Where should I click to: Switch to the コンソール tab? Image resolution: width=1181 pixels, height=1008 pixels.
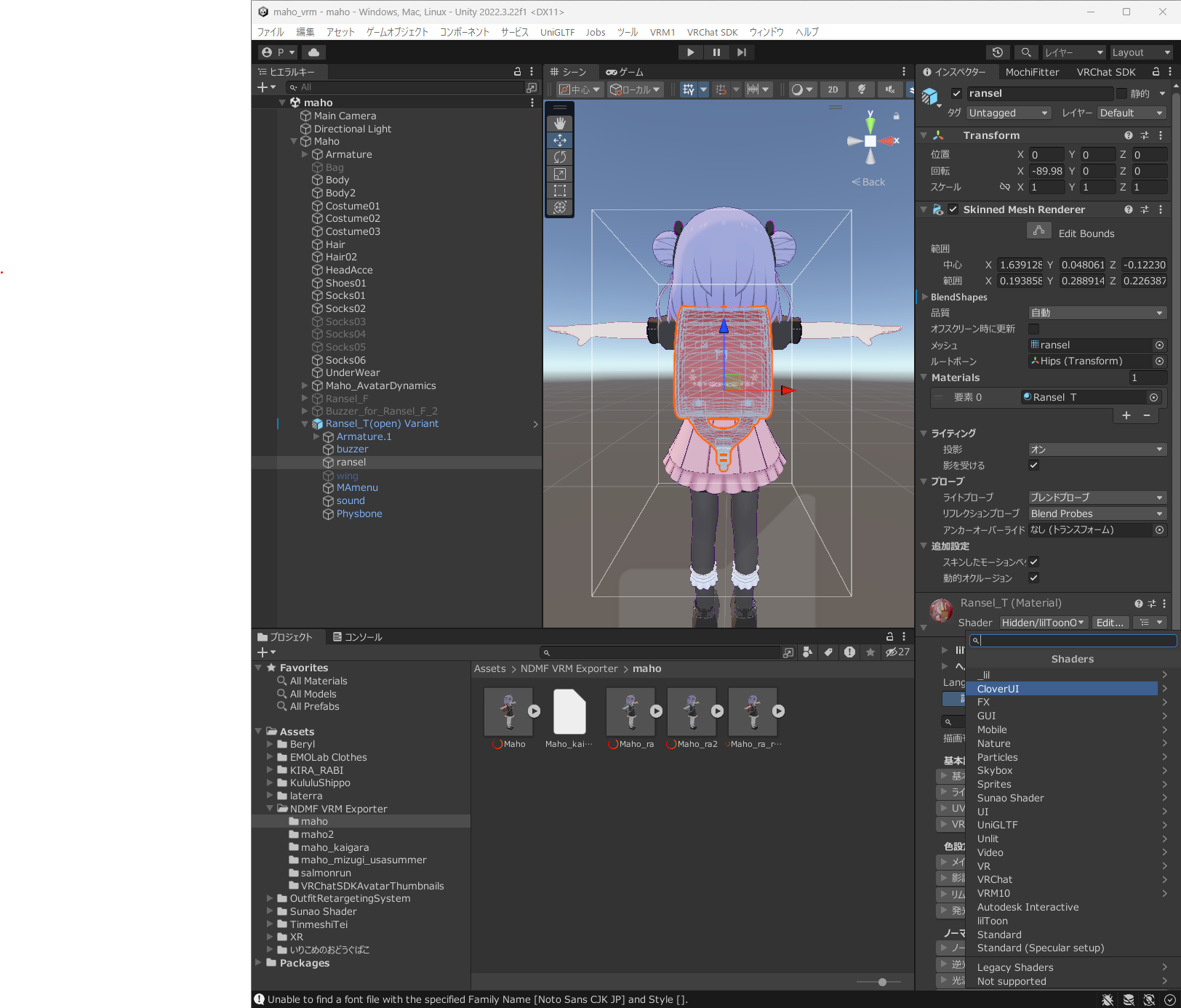coord(357,637)
